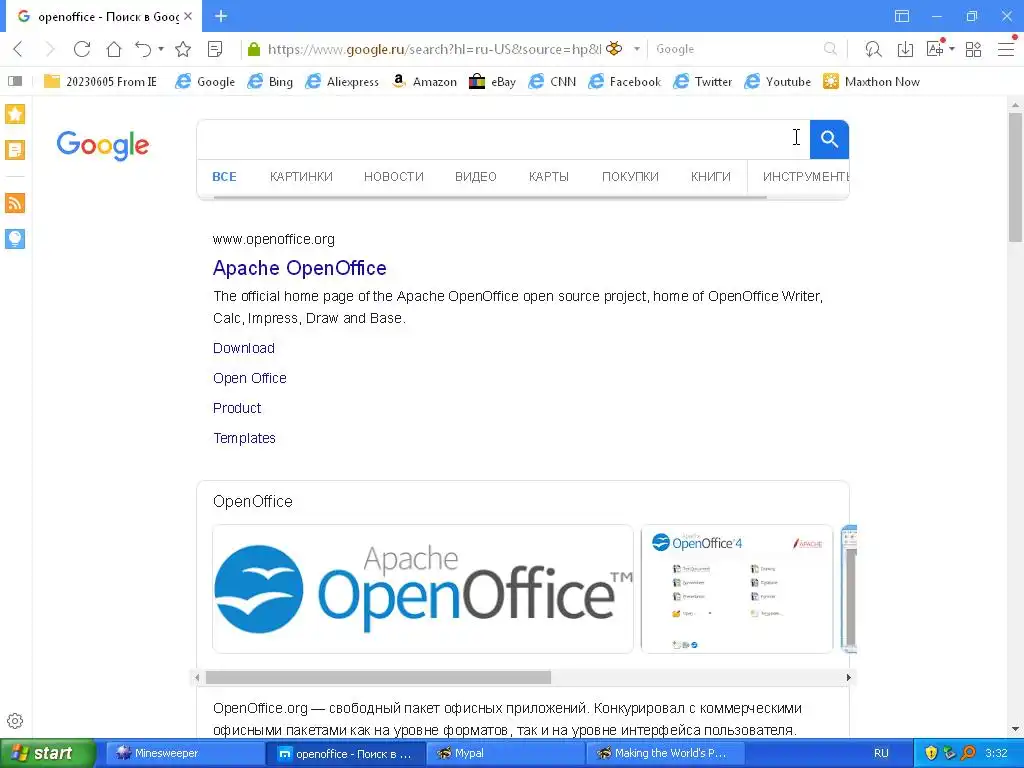Open the Apache OpenOffice result link
Image resolution: width=1024 pixels, height=768 pixels.
point(300,268)
